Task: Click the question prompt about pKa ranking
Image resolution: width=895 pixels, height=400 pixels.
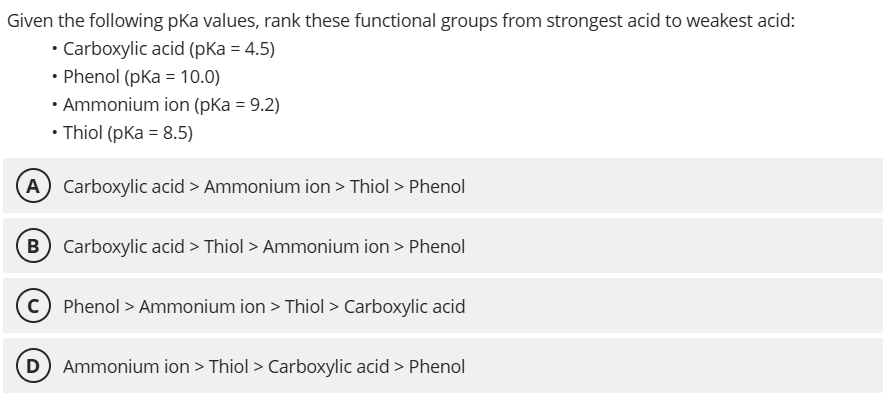Action: click(x=401, y=21)
